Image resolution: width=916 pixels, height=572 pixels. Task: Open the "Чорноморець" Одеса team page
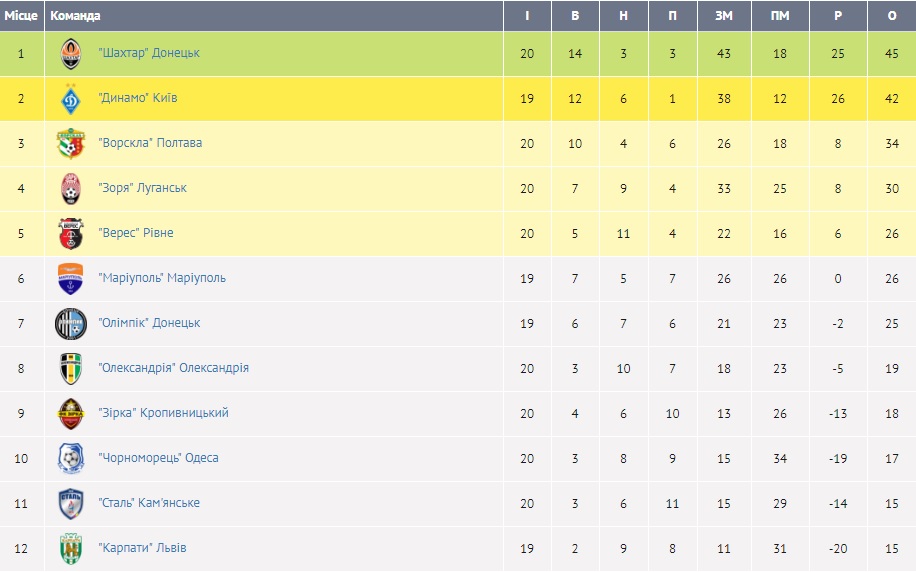point(158,458)
